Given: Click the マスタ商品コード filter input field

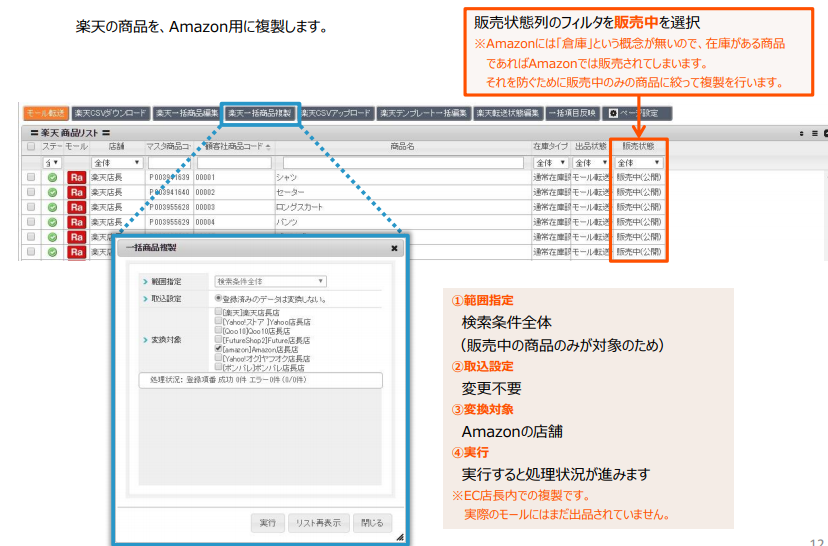Looking at the screenshot, I should click(x=169, y=163).
